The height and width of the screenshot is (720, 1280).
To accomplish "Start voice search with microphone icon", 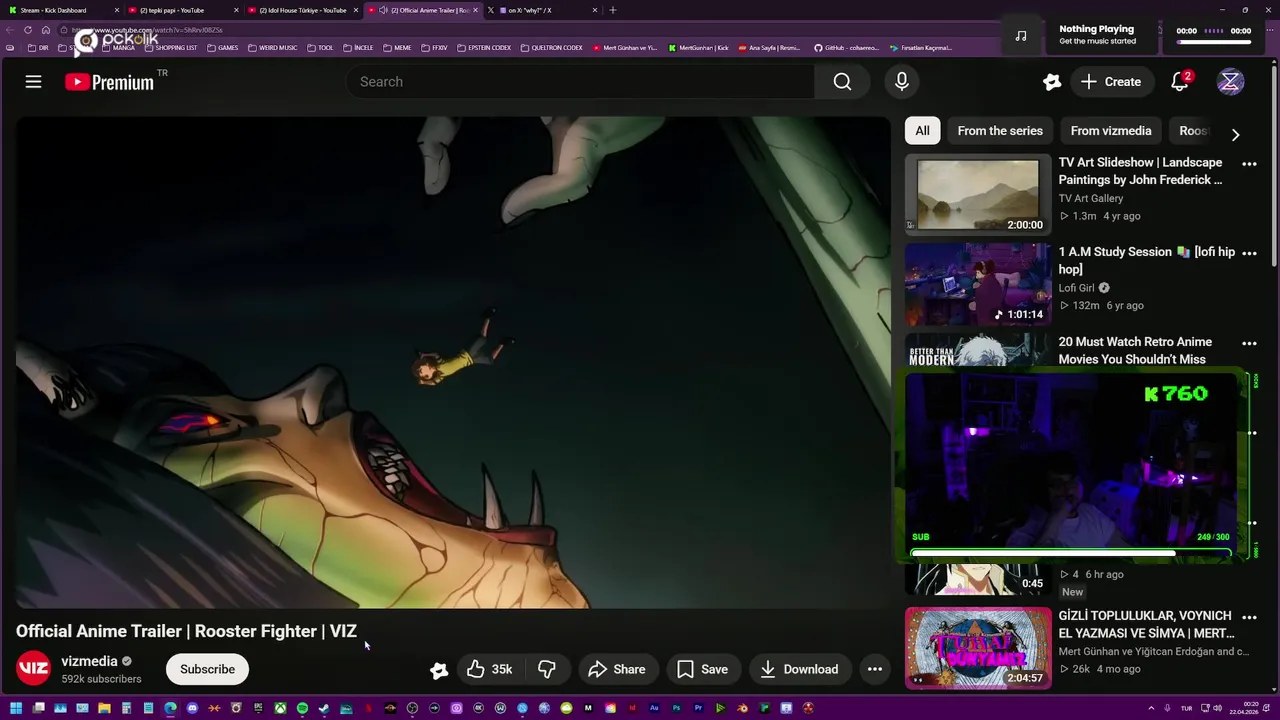I will [x=902, y=82].
